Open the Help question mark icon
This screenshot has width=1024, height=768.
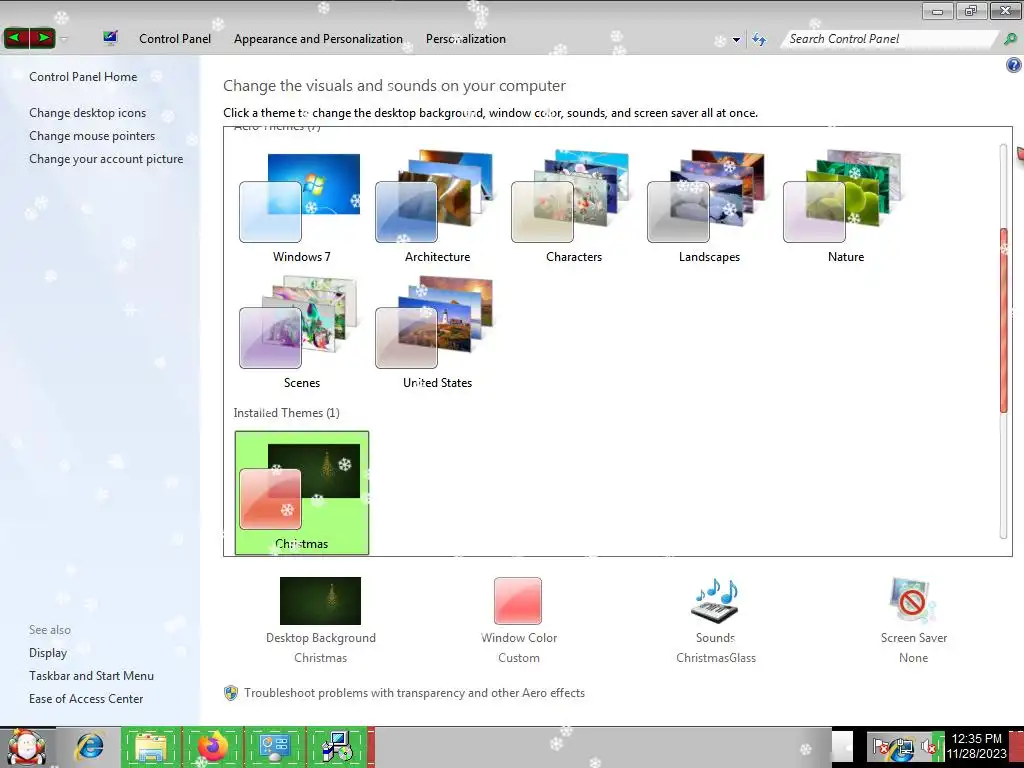pyautogui.click(x=1014, y=65)
